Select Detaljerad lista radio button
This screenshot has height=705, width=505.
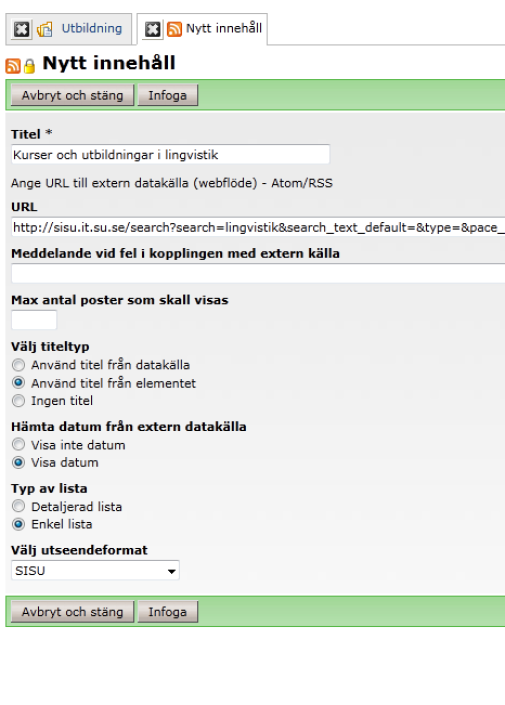18,506
